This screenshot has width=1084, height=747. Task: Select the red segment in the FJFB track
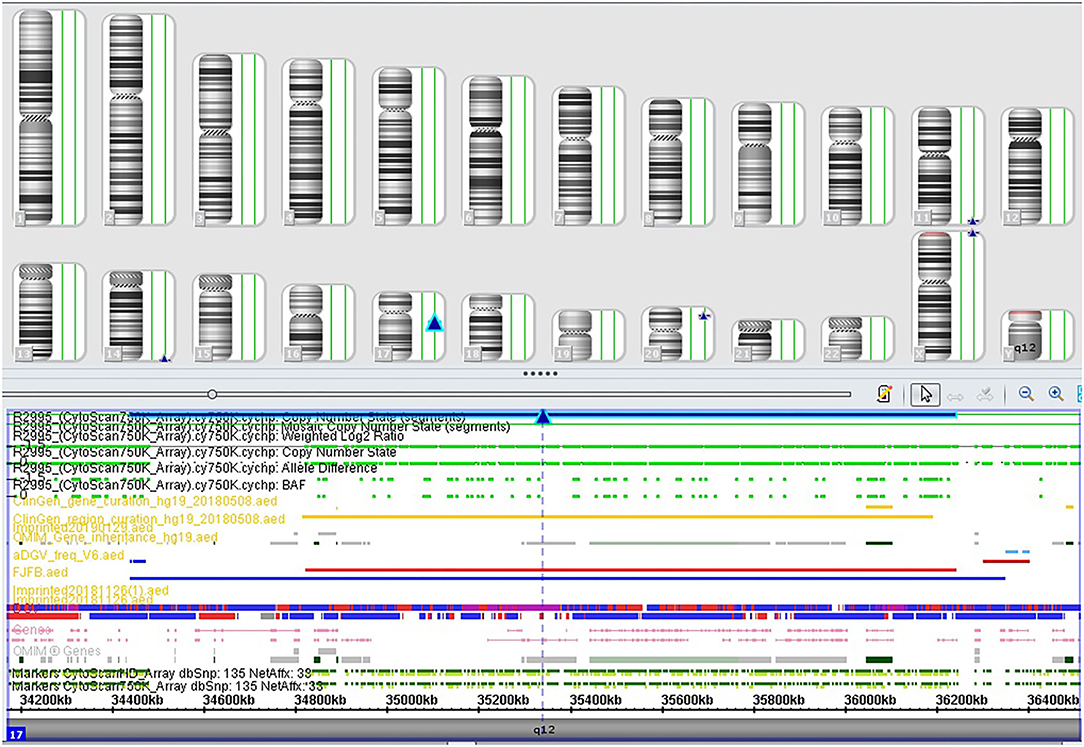click(x=630, y=569)
